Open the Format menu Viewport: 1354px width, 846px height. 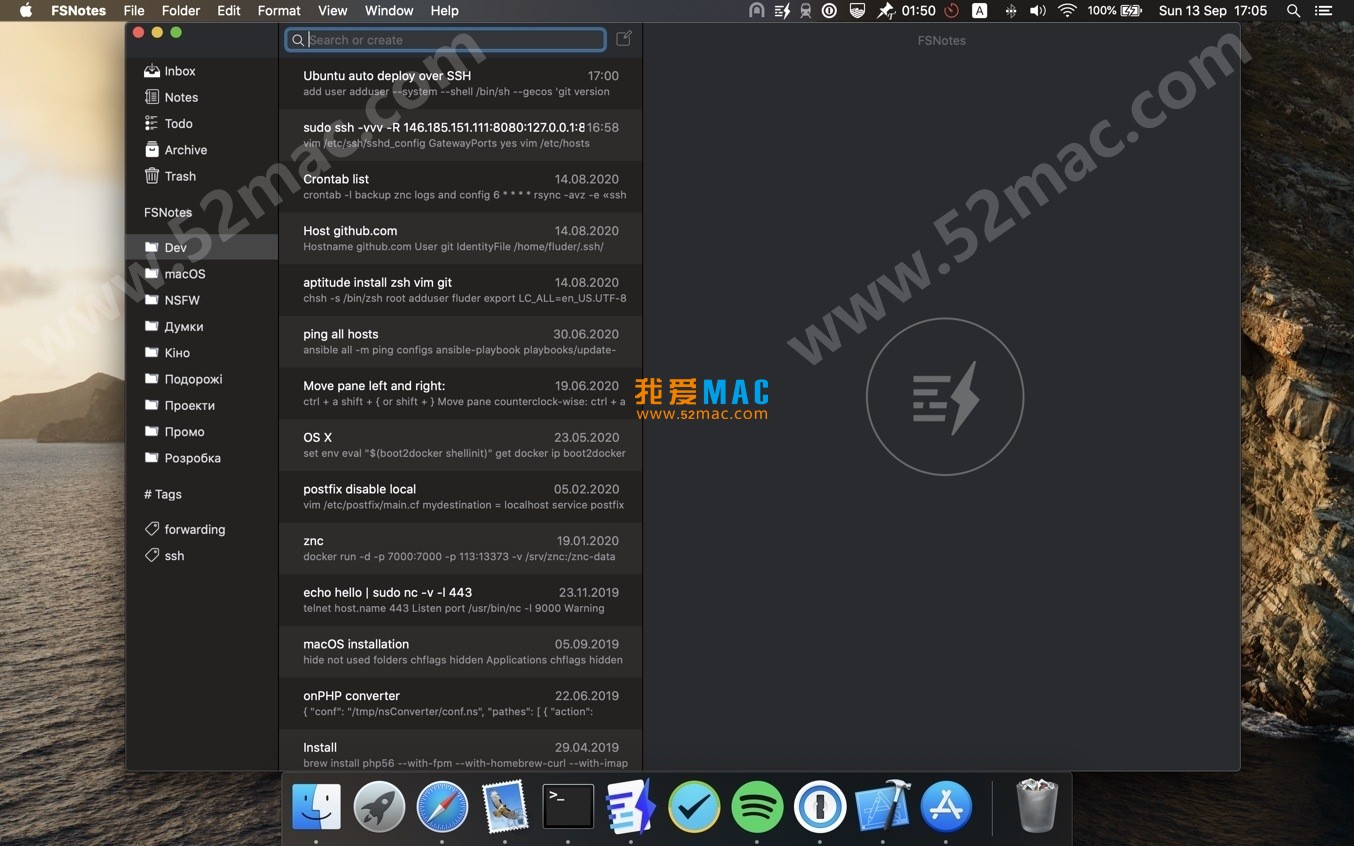(x=279, y=11)
